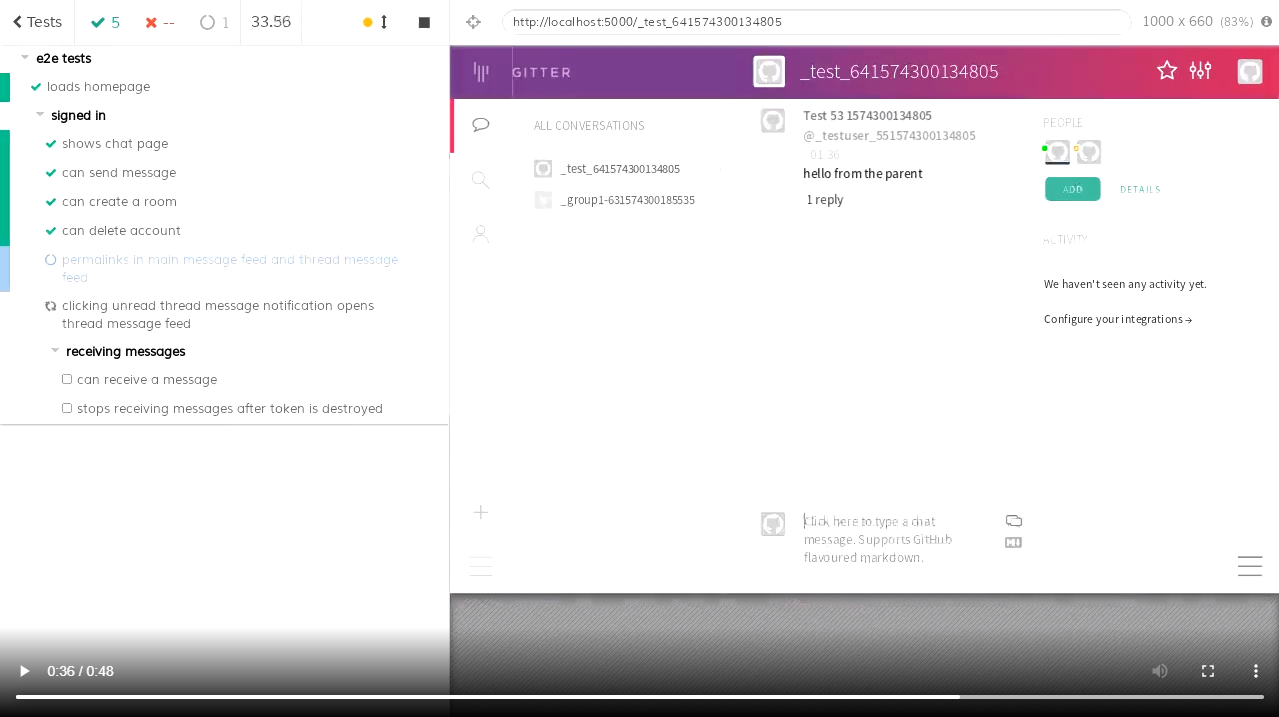This screenshot has height=717, width=1279.
Task: Stop the running tests with stop button
Action: point(424,22)
